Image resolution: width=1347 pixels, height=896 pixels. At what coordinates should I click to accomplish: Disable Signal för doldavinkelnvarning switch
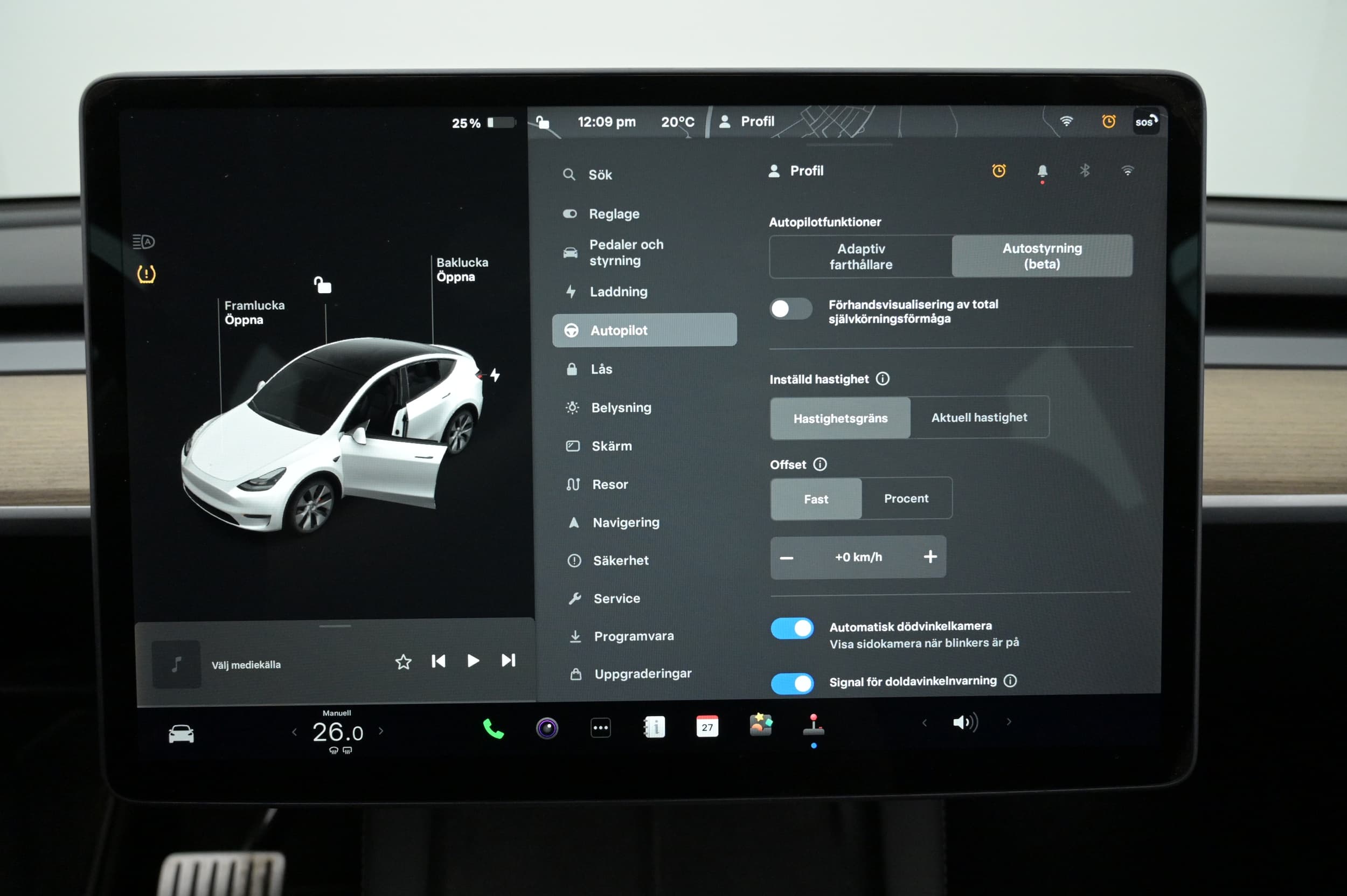[x=792, y=683]
